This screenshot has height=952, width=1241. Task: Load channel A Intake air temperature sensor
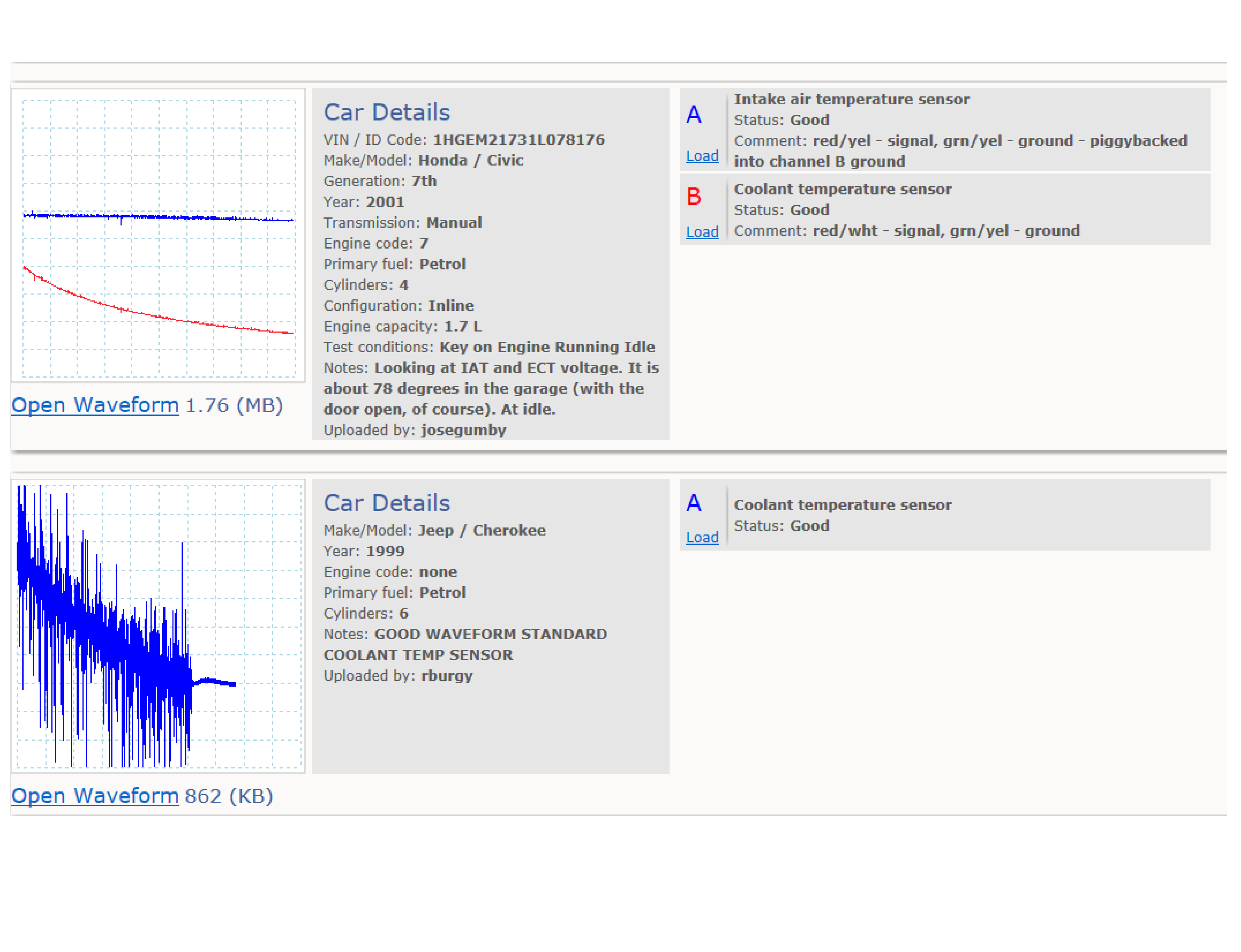tap(702, 156)
